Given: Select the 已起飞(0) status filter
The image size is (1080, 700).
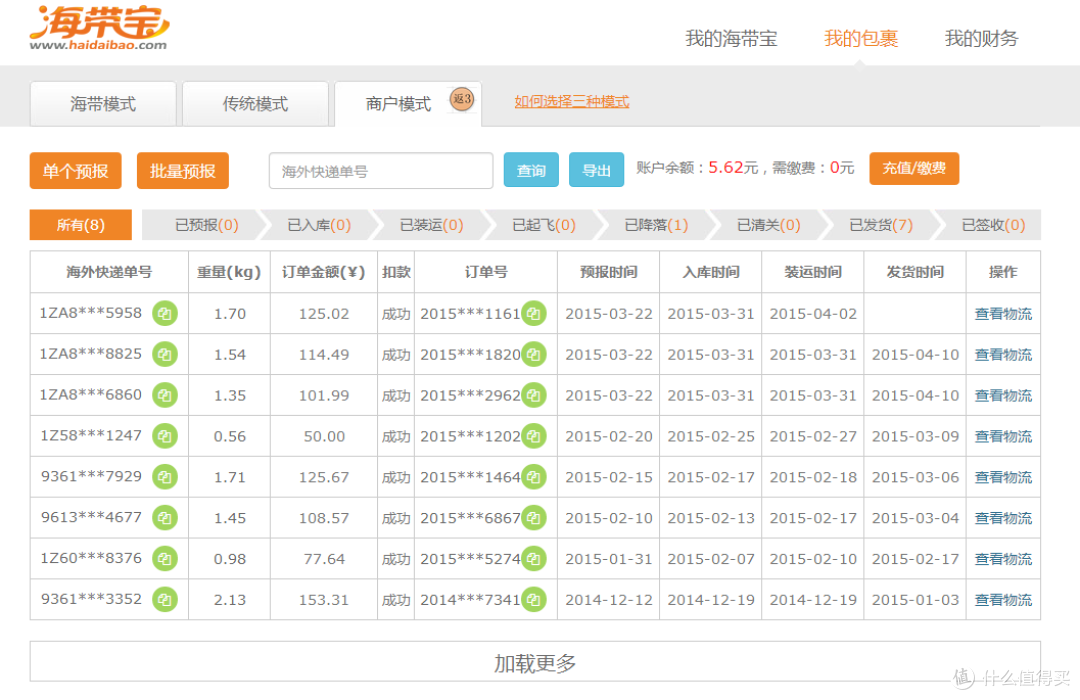Looking at the screenshot, I should (x=543, y=225).
